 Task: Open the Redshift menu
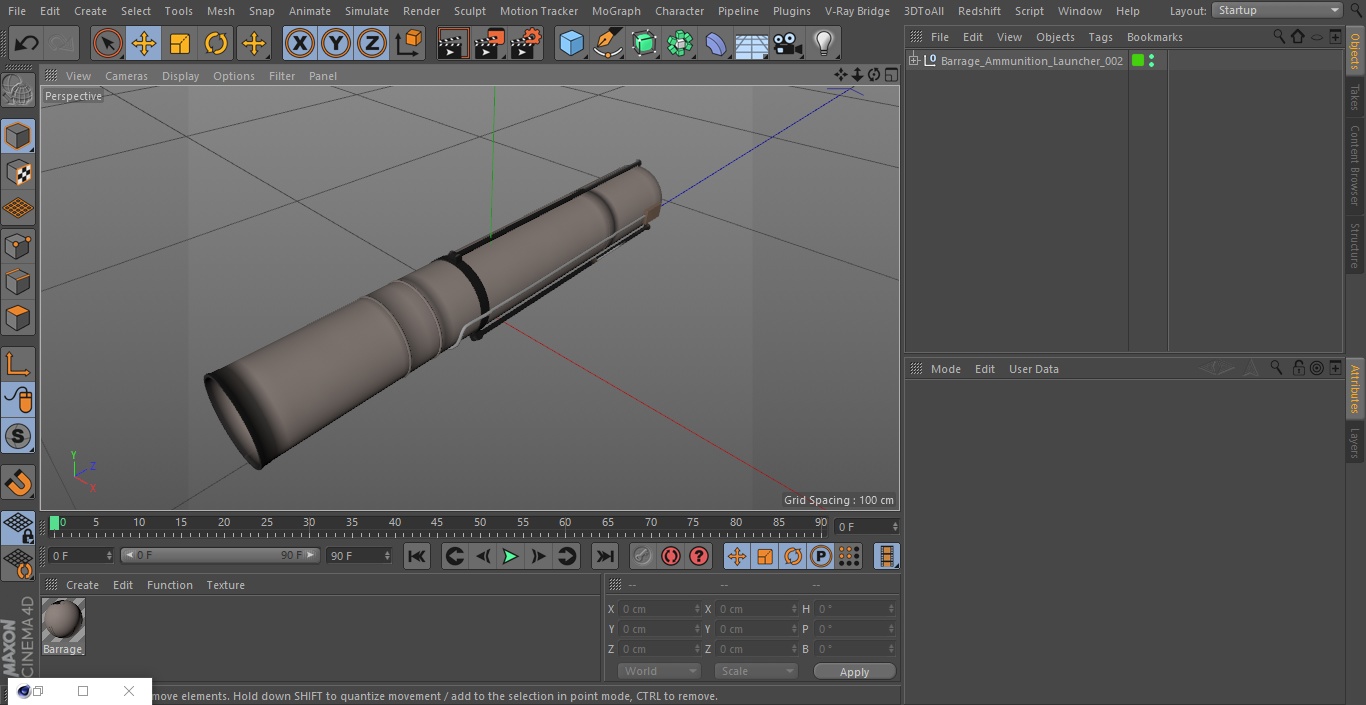pyautogui.click(x=979, y=11)
